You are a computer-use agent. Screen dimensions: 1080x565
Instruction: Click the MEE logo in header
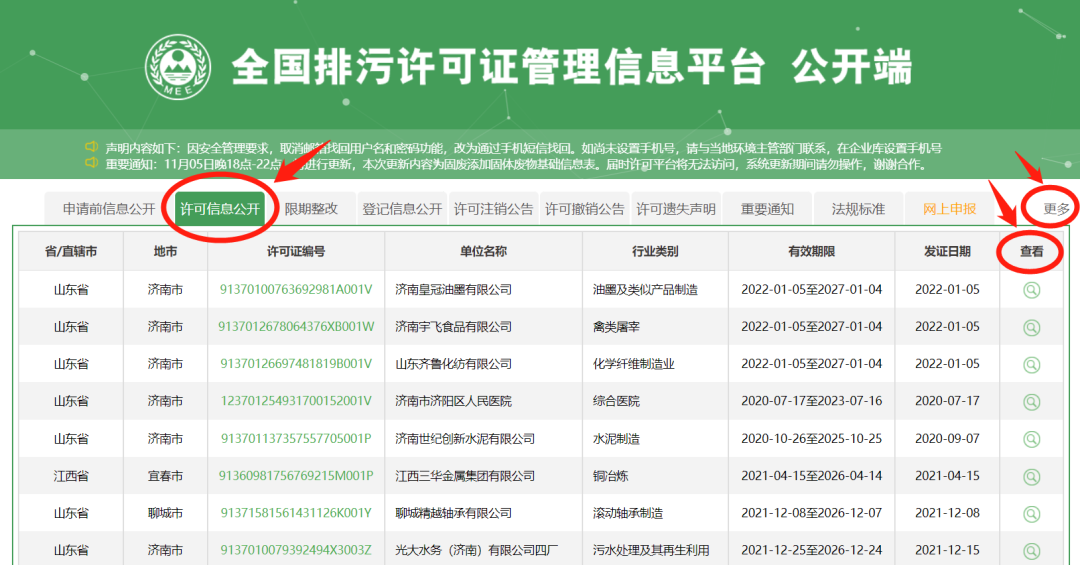tap(178, 67)
